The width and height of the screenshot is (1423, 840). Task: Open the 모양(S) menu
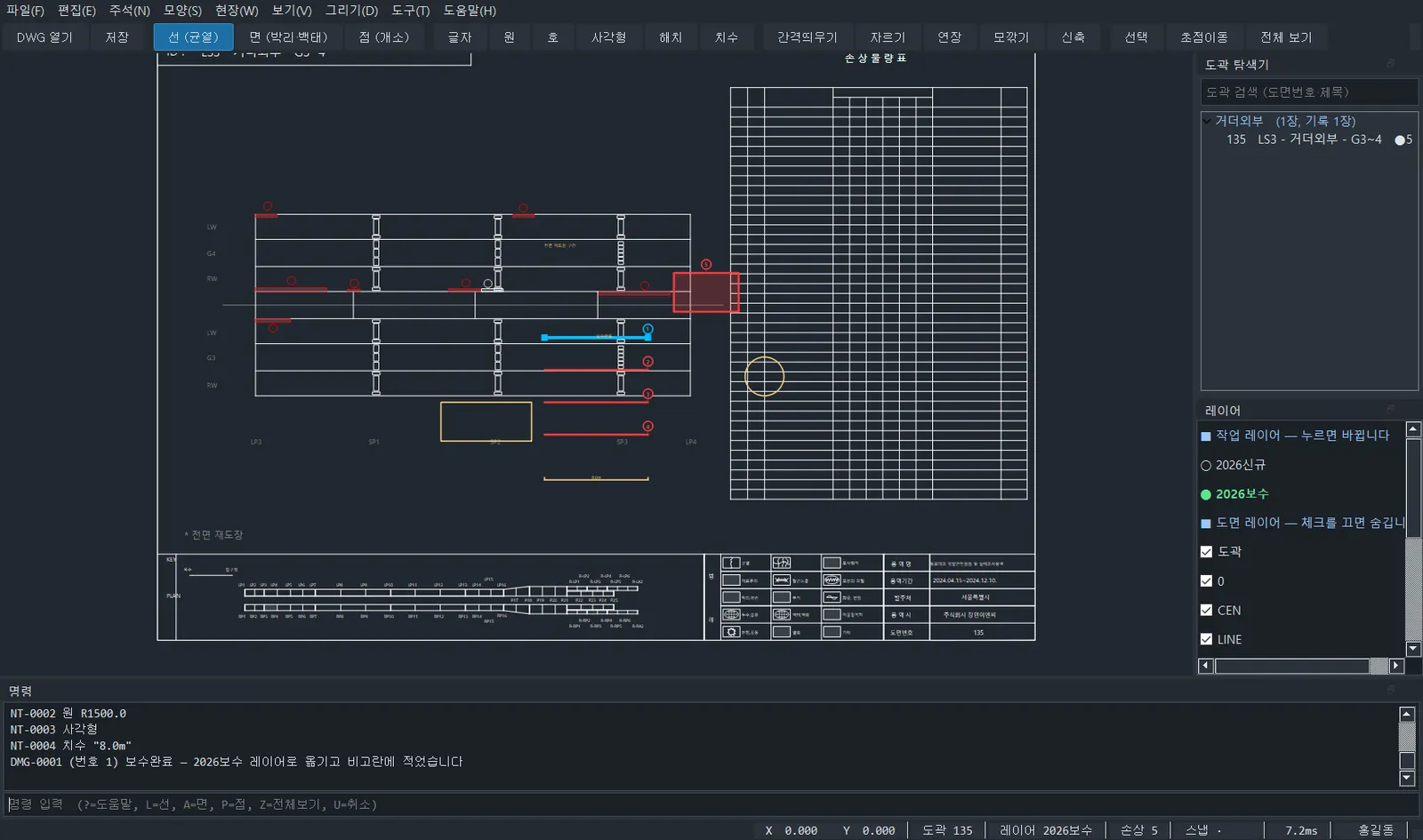(x=182, y=11)
